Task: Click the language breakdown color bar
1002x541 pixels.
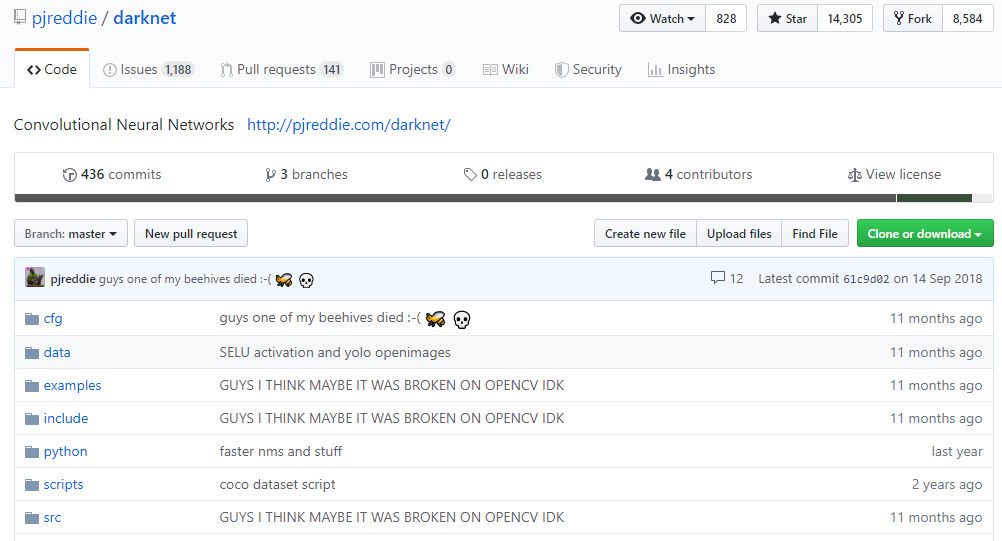Action: click(504, 199)
